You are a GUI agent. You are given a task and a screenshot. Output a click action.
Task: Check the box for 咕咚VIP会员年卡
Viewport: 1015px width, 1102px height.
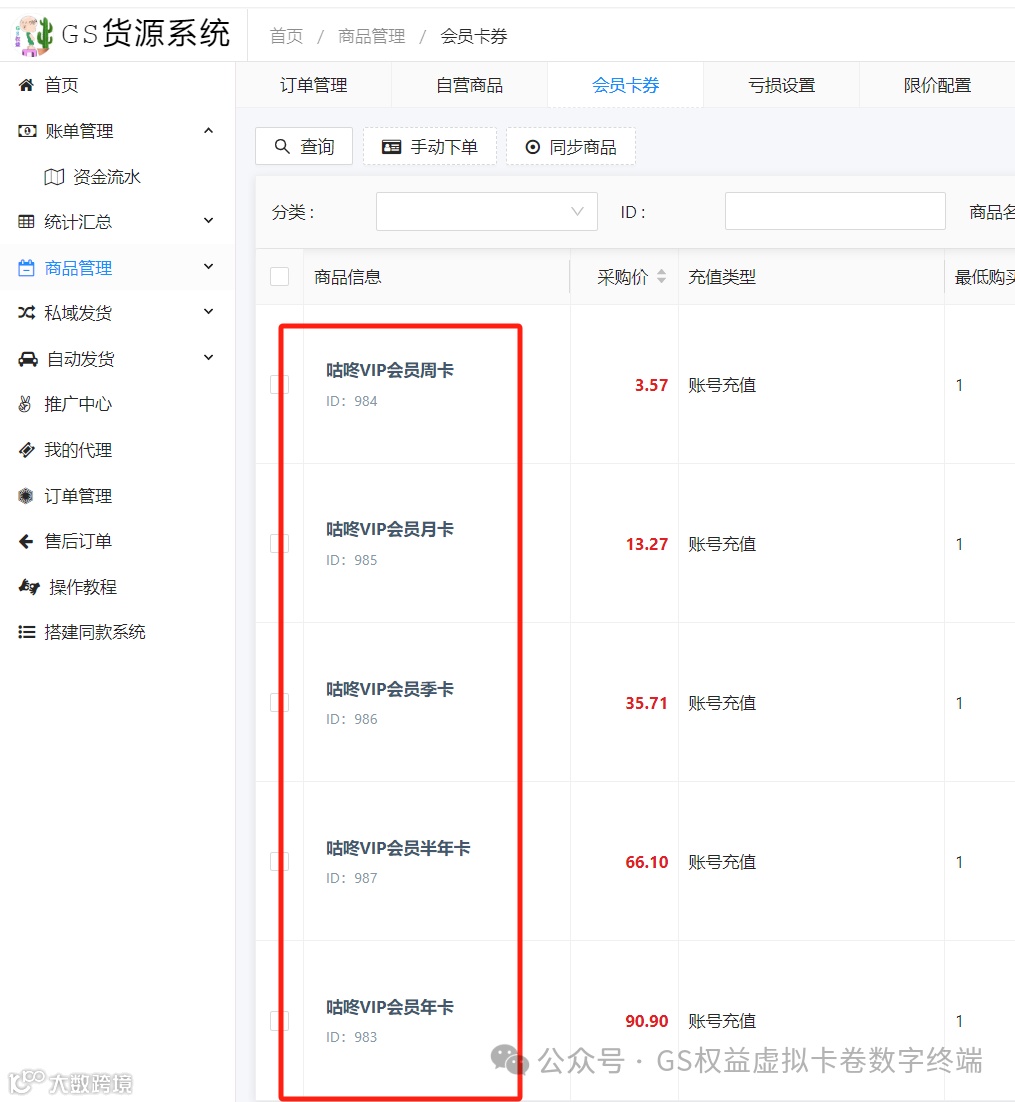pos(280,1020)
